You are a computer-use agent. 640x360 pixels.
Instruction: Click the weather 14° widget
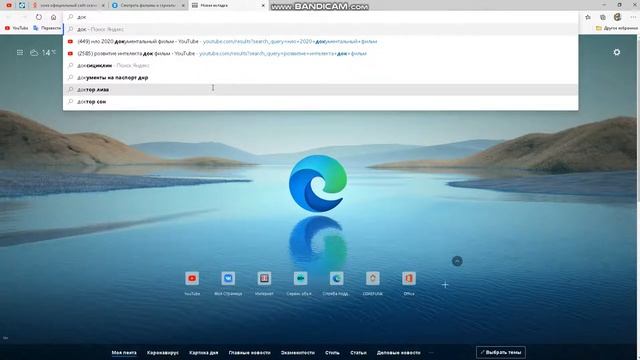(43, 53)
